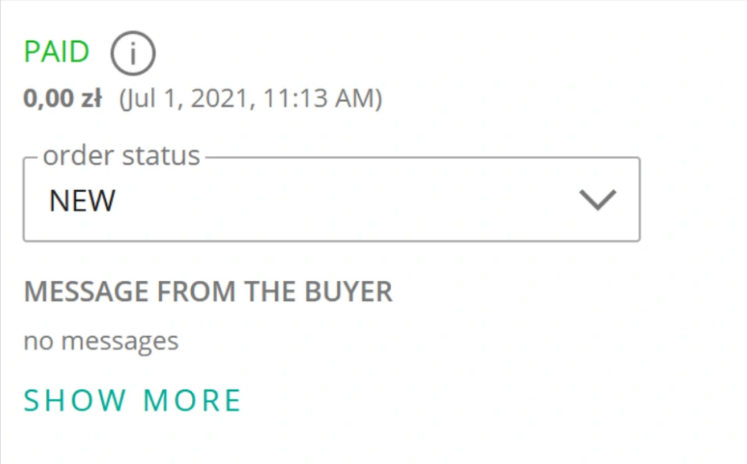Select the NEW value in order status
The image size is (747, 464).
(83, 201)
